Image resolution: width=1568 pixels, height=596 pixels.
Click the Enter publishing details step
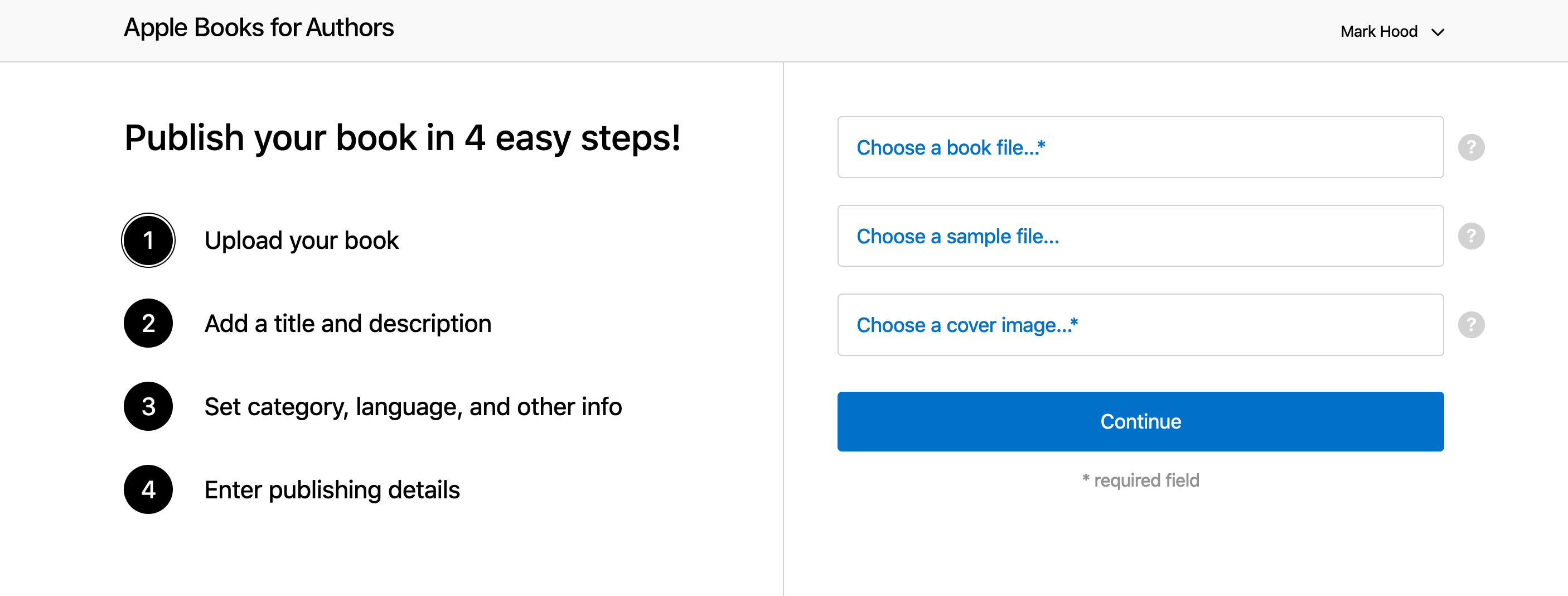pos(332,489)
